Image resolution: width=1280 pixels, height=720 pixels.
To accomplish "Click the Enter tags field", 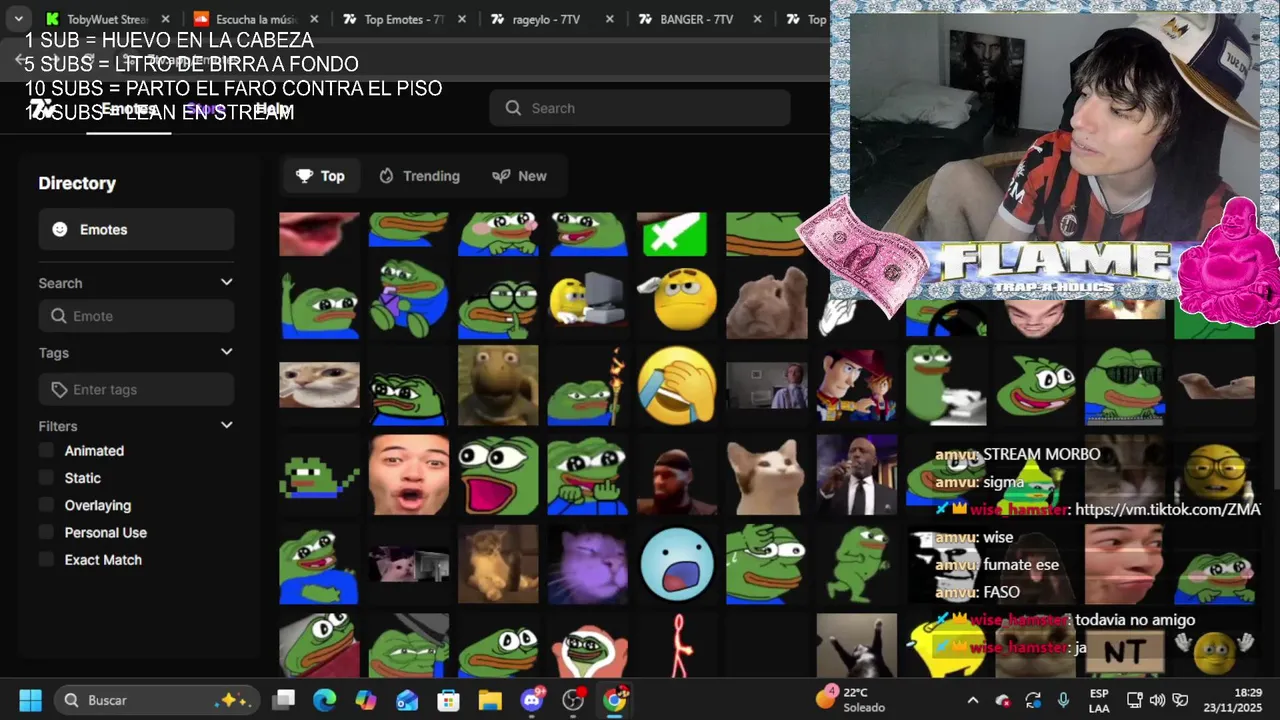I will pyautogui.click(x=136, y=389).
